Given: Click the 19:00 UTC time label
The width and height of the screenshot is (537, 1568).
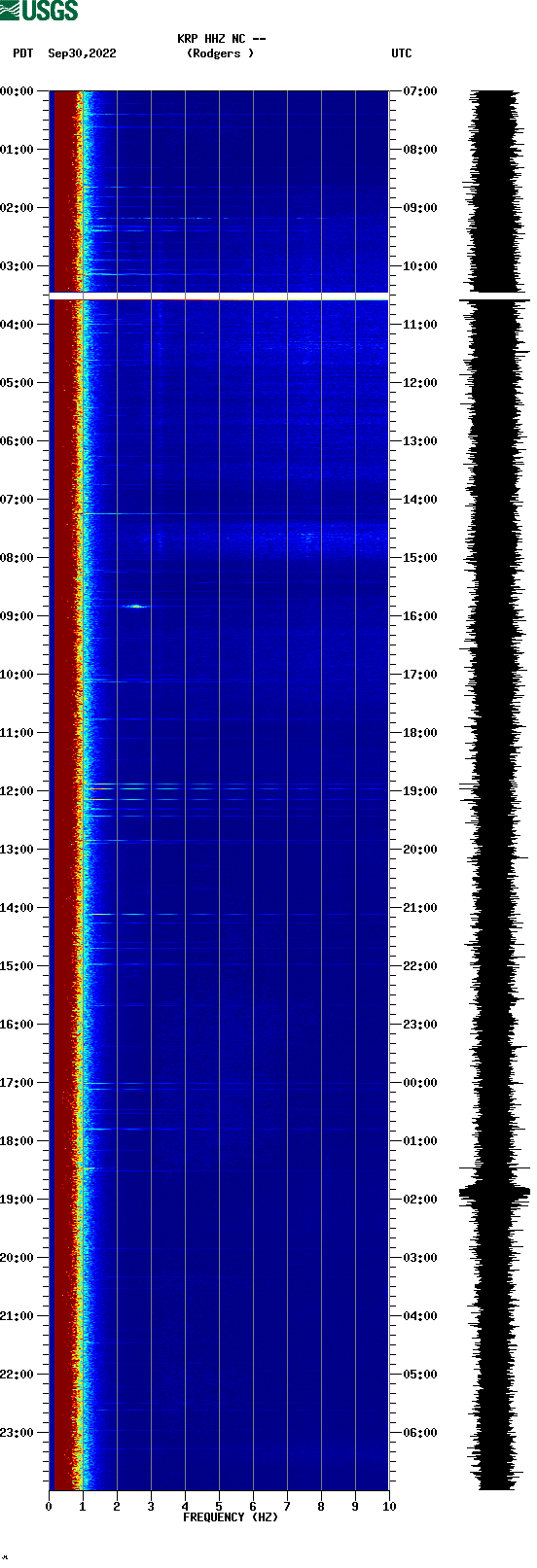Looking at the screenshot, I should 420,791.
